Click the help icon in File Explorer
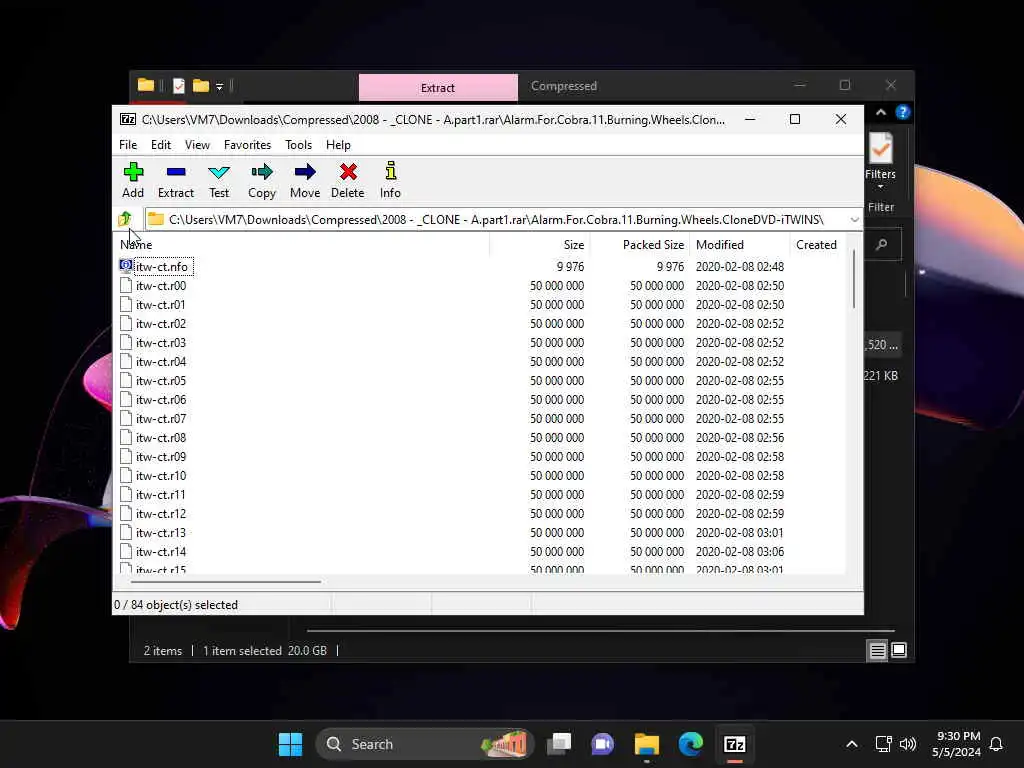 click(903, 112)
